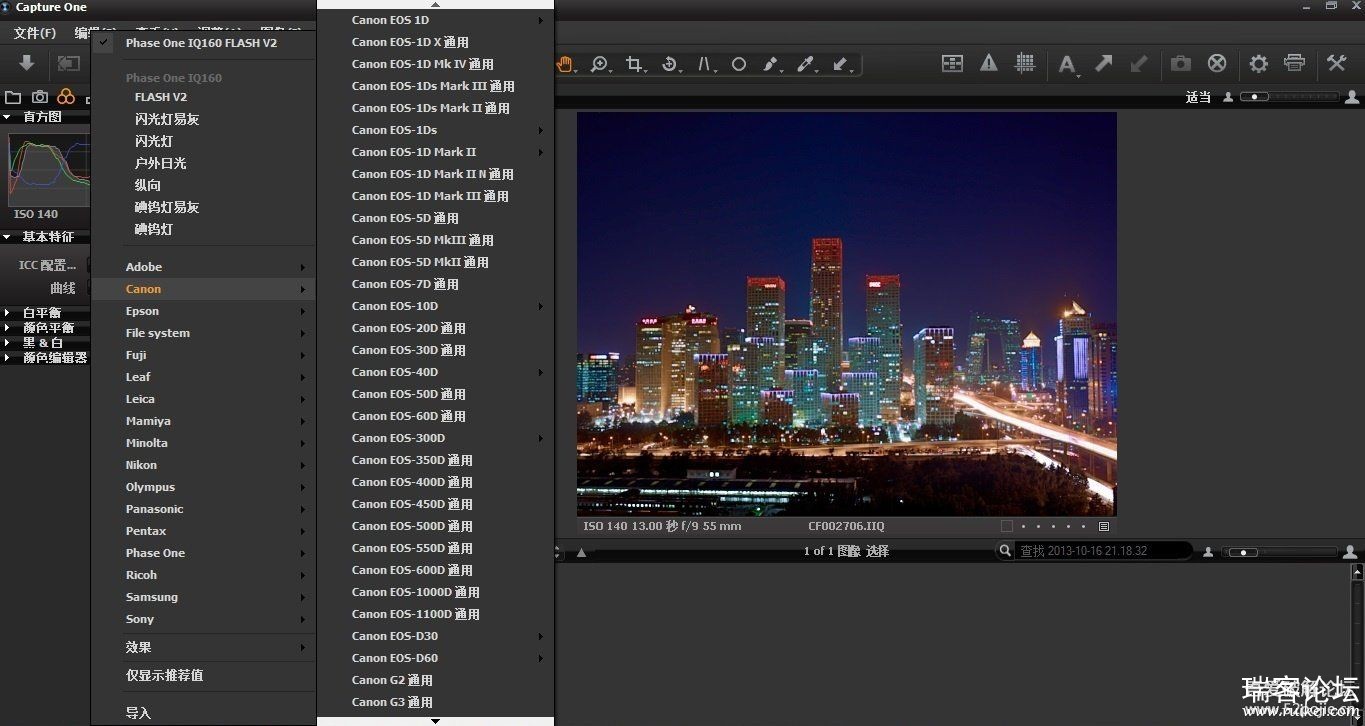Uncheck Phase One IQ160 FLASH V2 profile

point(204,43)
